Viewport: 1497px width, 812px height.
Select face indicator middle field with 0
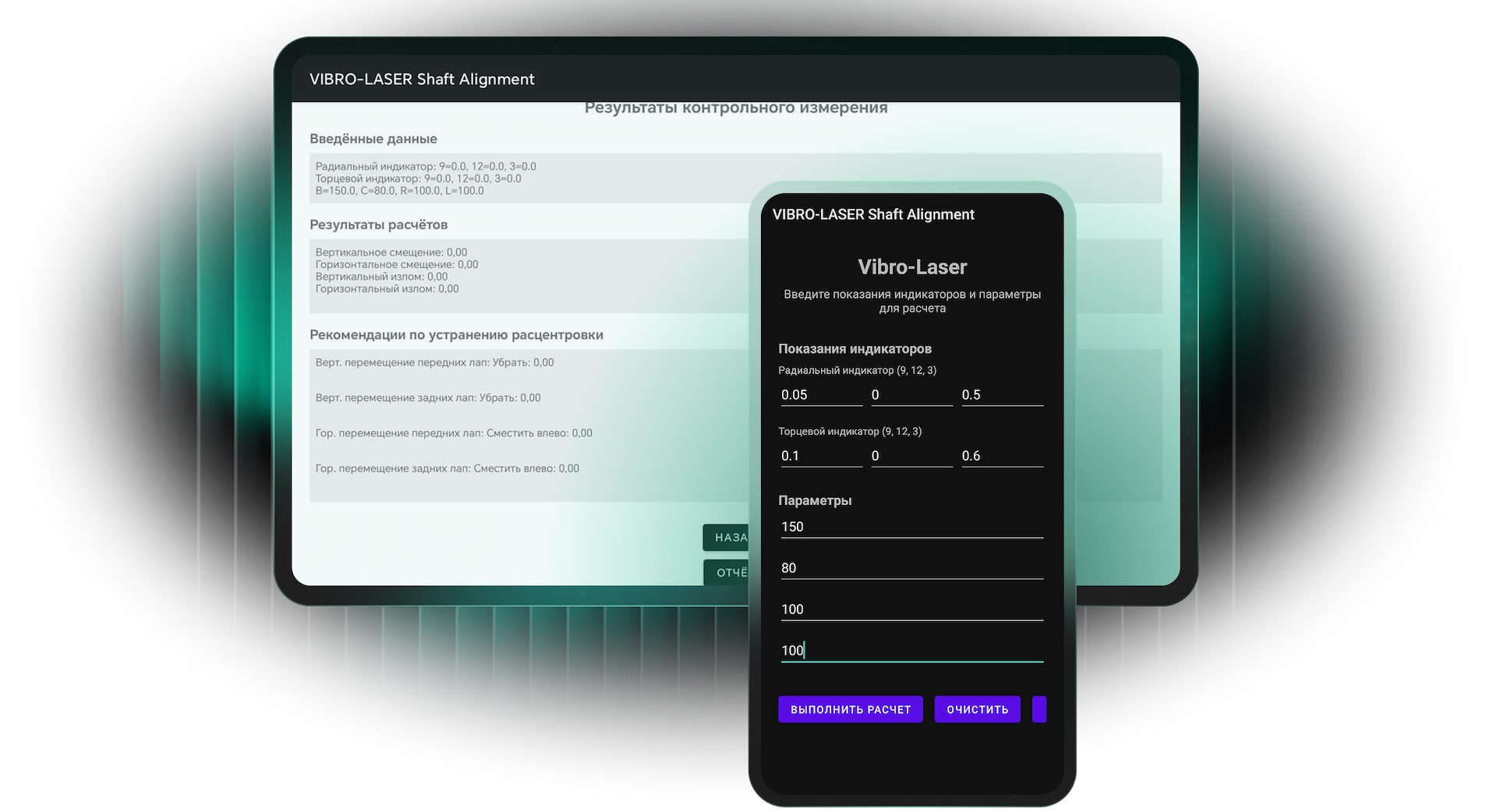[911, 456]
